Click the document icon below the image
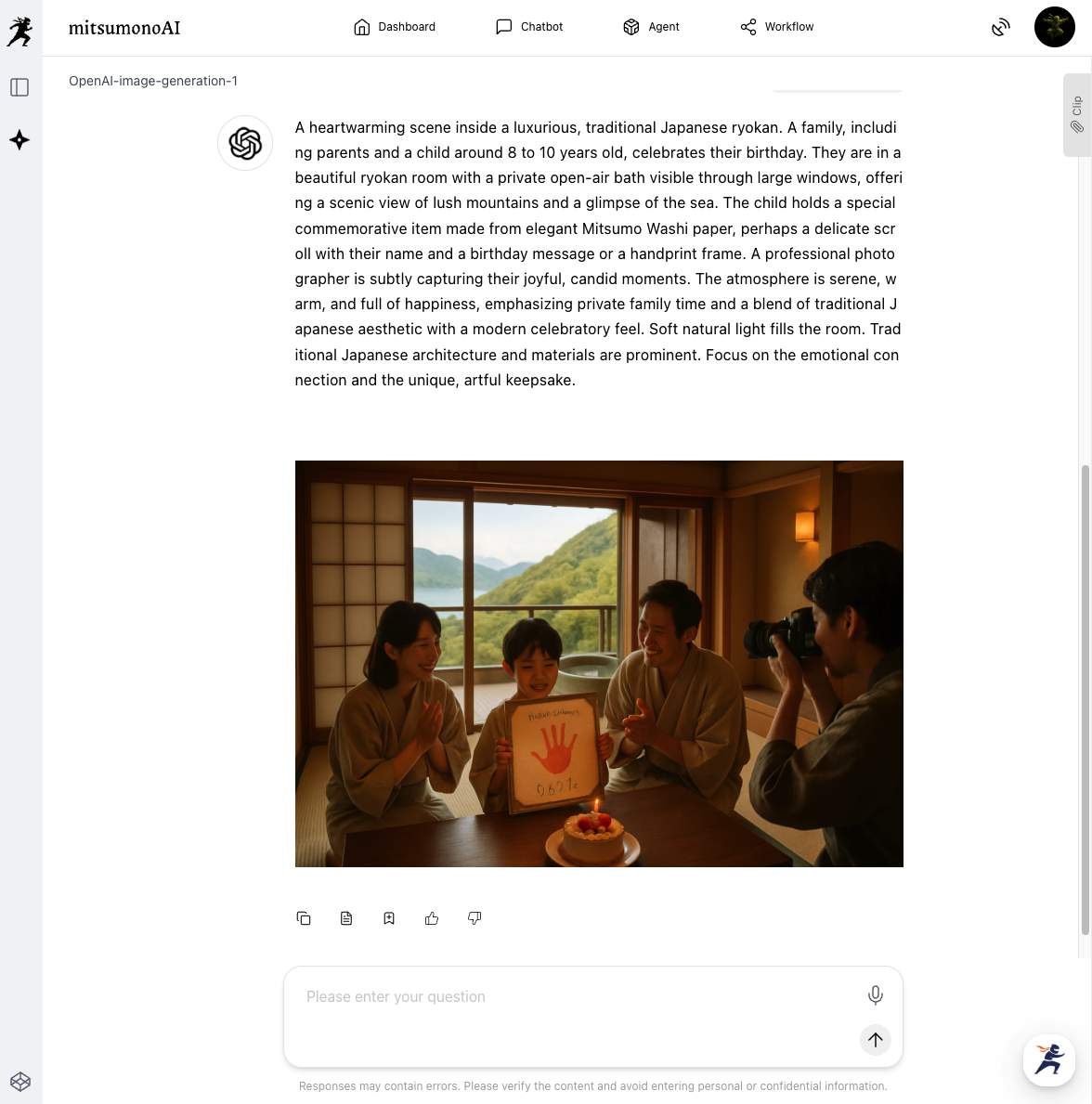 tap(346, 918)
